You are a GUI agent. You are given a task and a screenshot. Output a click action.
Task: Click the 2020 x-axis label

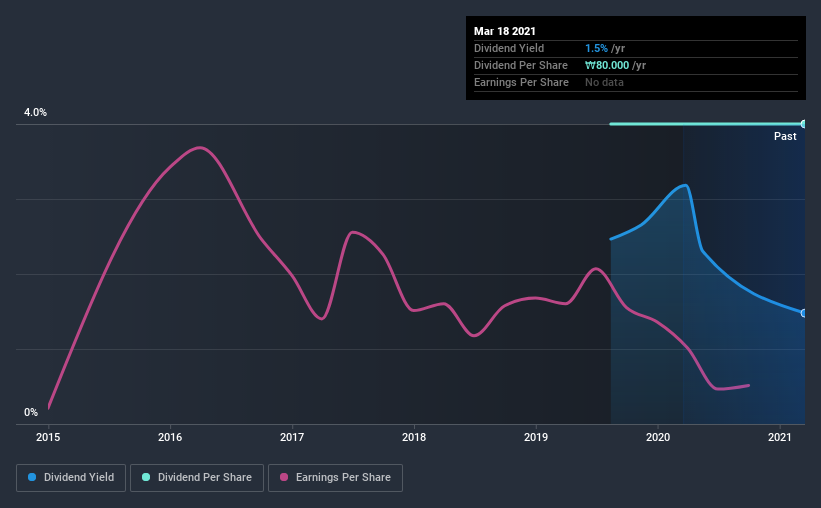point(658,437)
